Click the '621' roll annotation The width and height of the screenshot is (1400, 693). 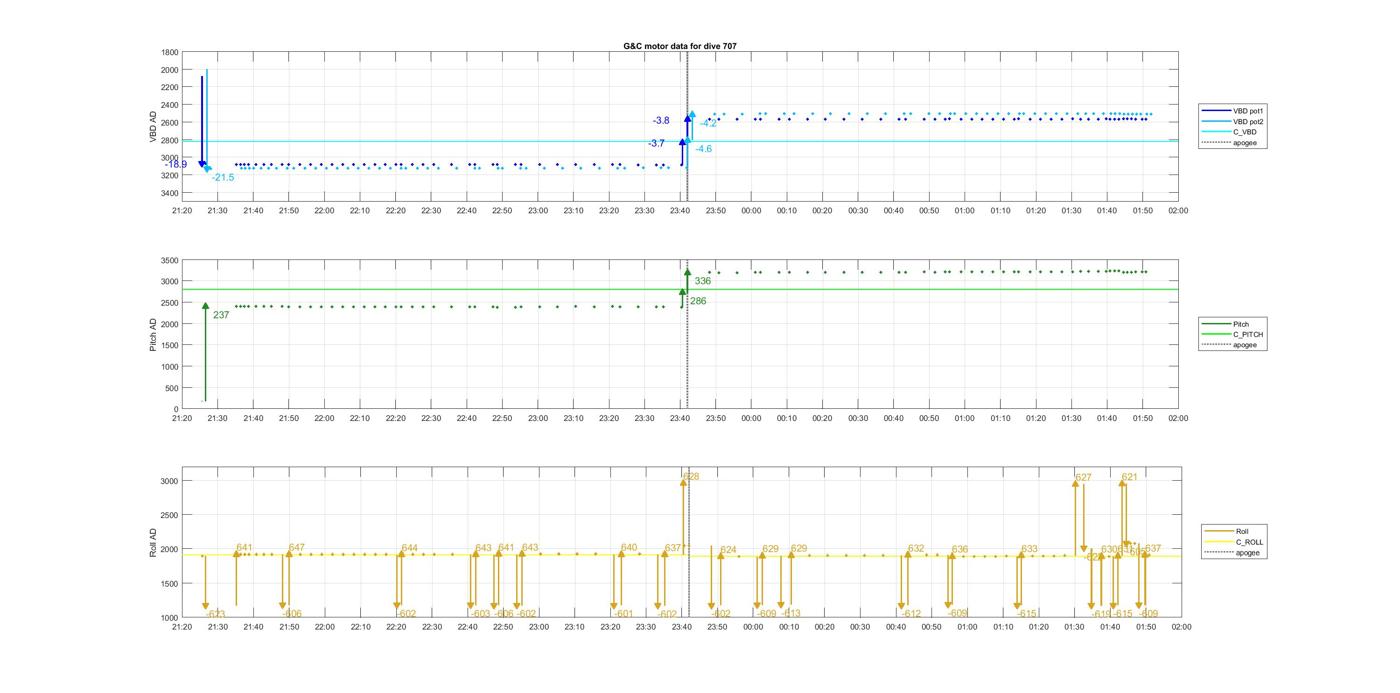coord(1129,478)
